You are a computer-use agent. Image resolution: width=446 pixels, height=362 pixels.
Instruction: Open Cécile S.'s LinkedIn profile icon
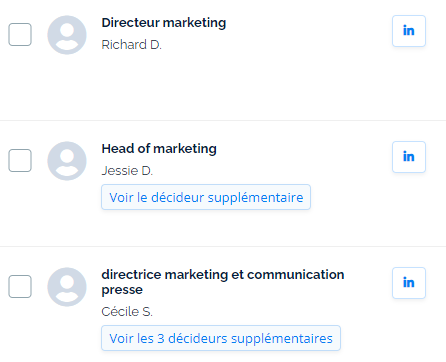coord(409,283)
